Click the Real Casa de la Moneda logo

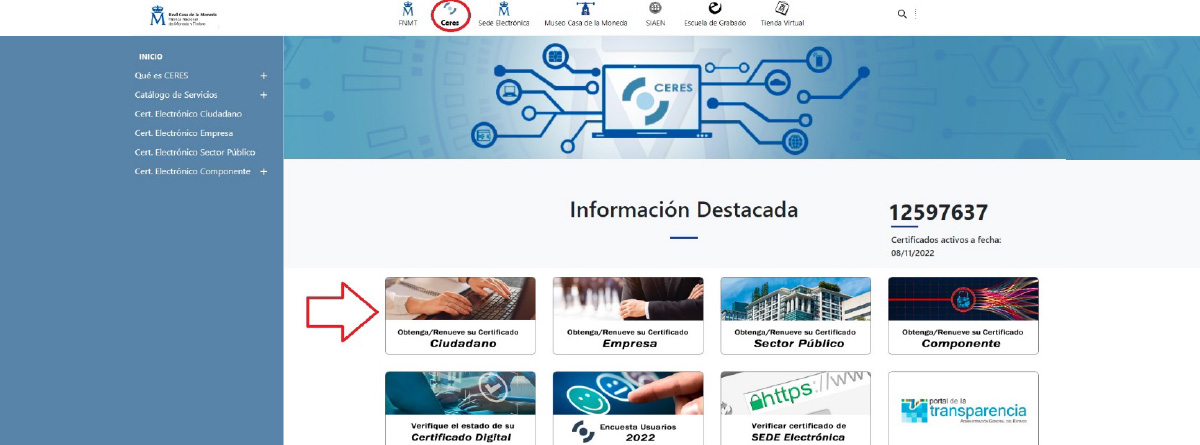tap(183, 16)
